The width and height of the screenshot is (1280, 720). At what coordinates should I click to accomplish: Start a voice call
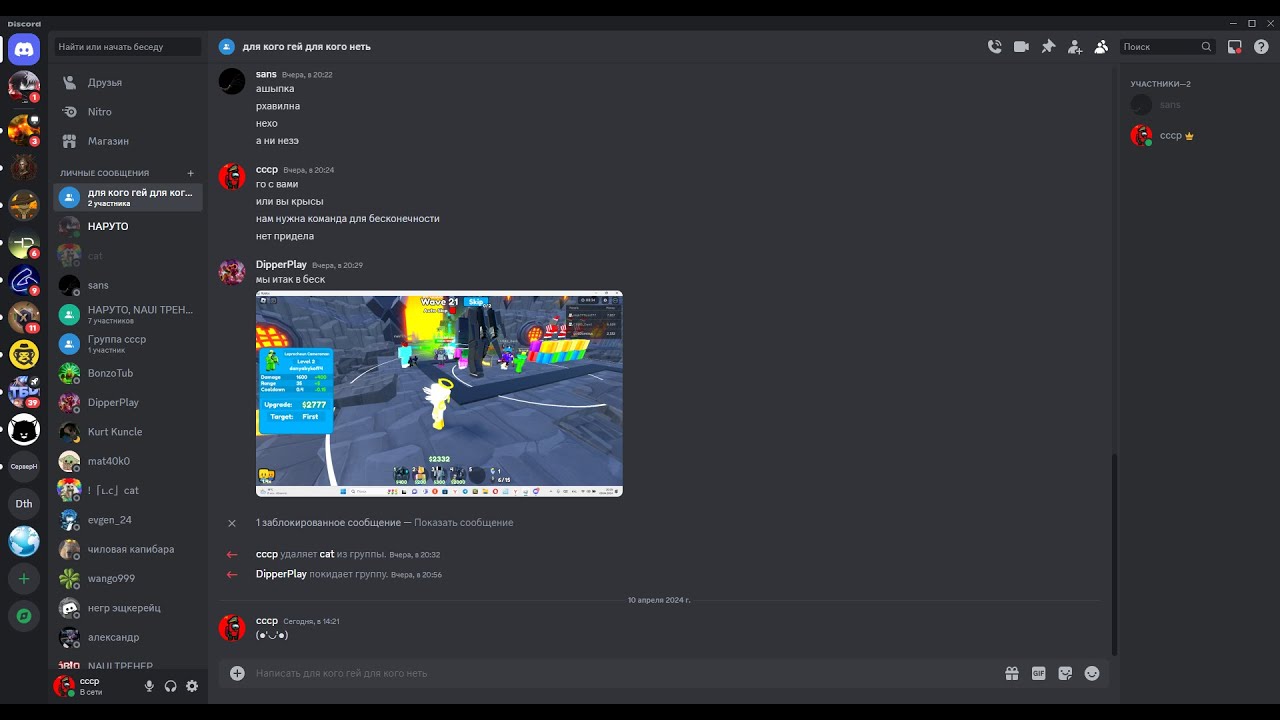[x=994, y=46]
